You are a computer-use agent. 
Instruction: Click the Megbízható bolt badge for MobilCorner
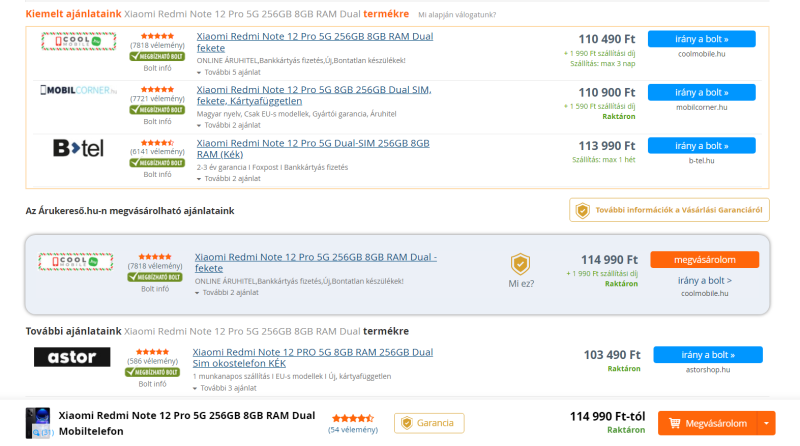[x=157, y=110]
